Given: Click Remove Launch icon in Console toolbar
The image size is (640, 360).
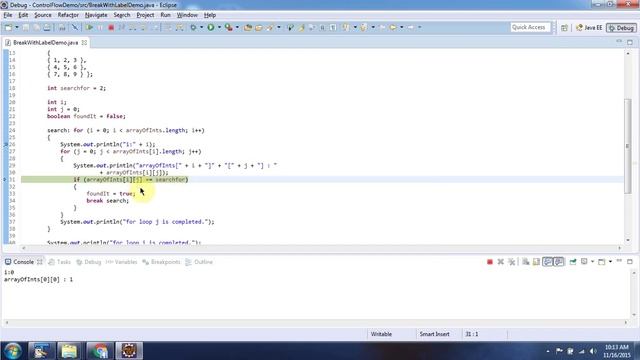Looking at the screenshot, I should tap(500, 262).
